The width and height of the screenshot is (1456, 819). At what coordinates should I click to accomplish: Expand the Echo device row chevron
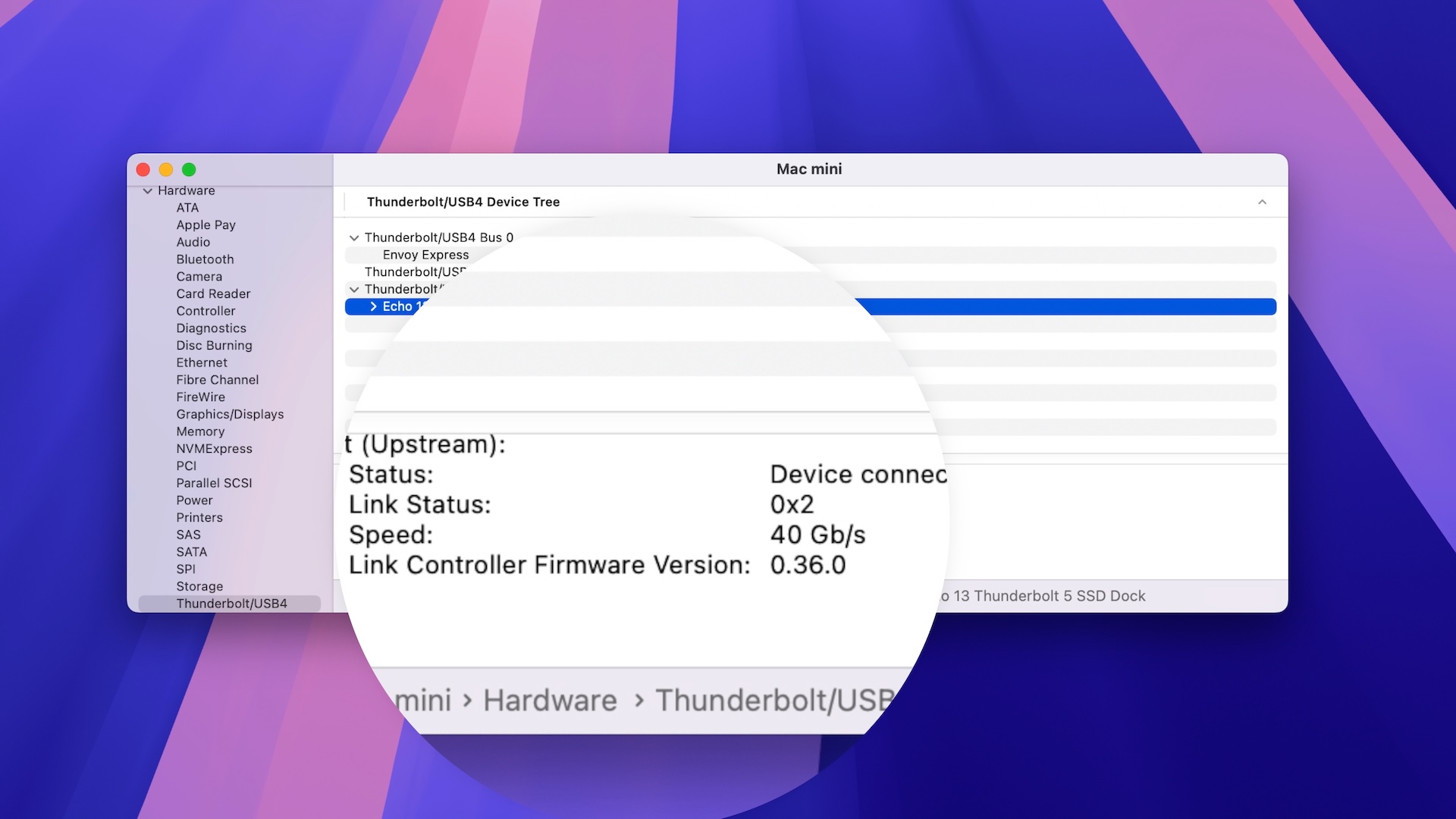(x=373, y=306)
